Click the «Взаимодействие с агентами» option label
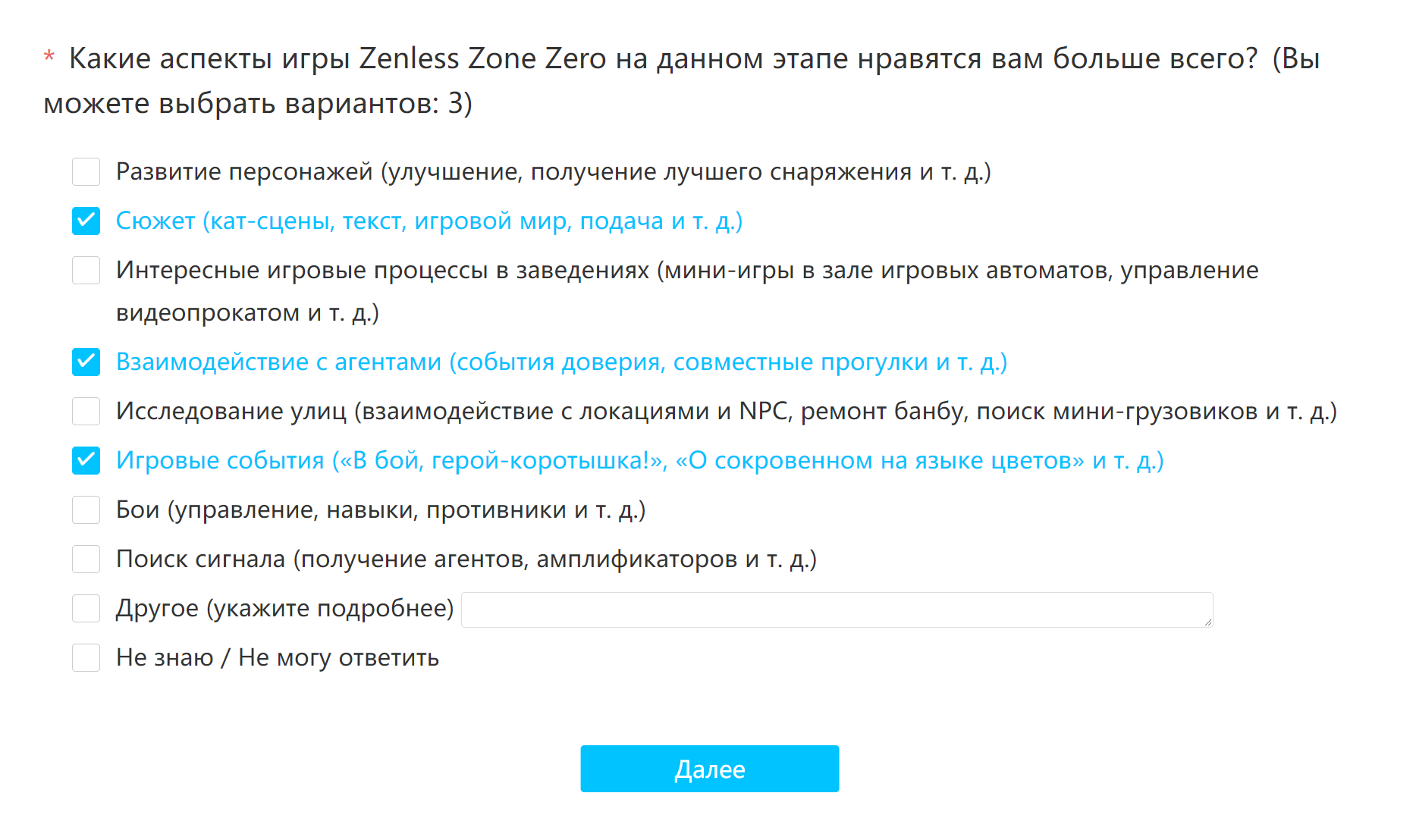This screenshot has height=840, width=1416. [x=561, y=362]
